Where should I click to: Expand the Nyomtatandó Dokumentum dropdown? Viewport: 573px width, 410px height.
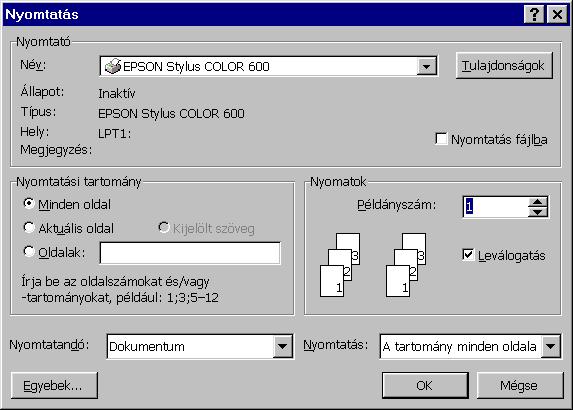pyautogui.click(x=282, y=346)
